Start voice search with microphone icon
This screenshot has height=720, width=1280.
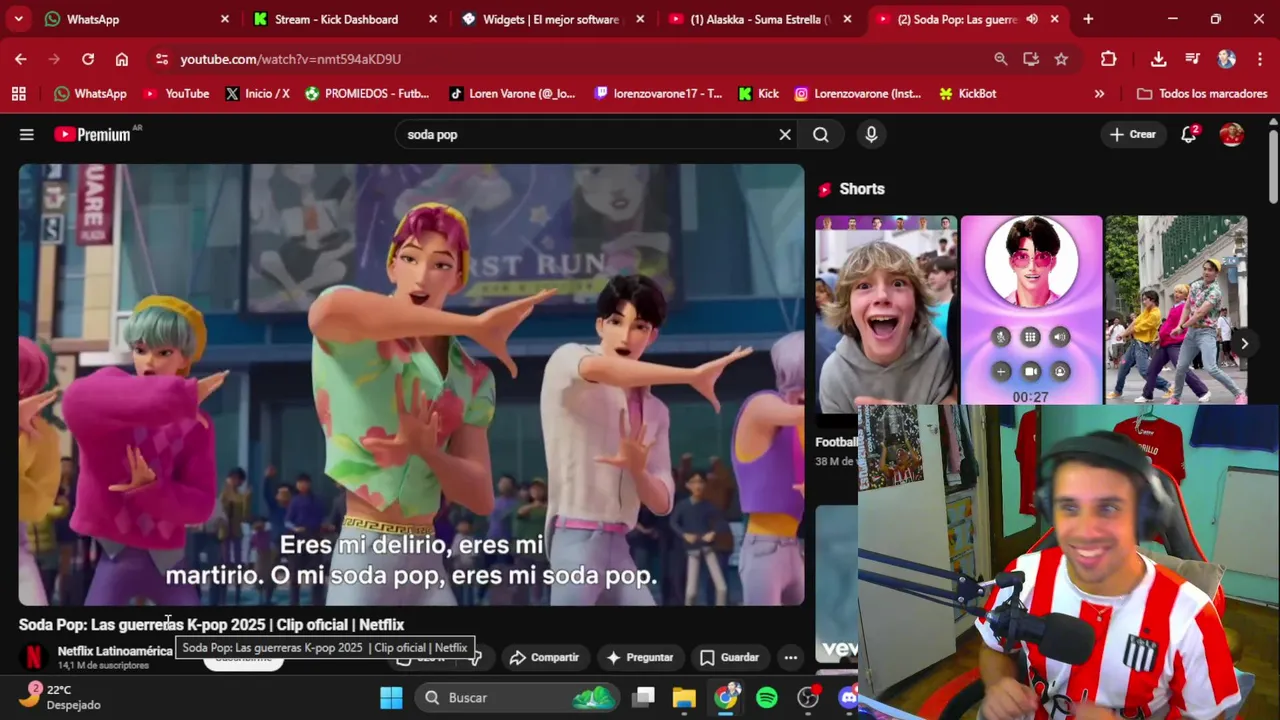871,134
